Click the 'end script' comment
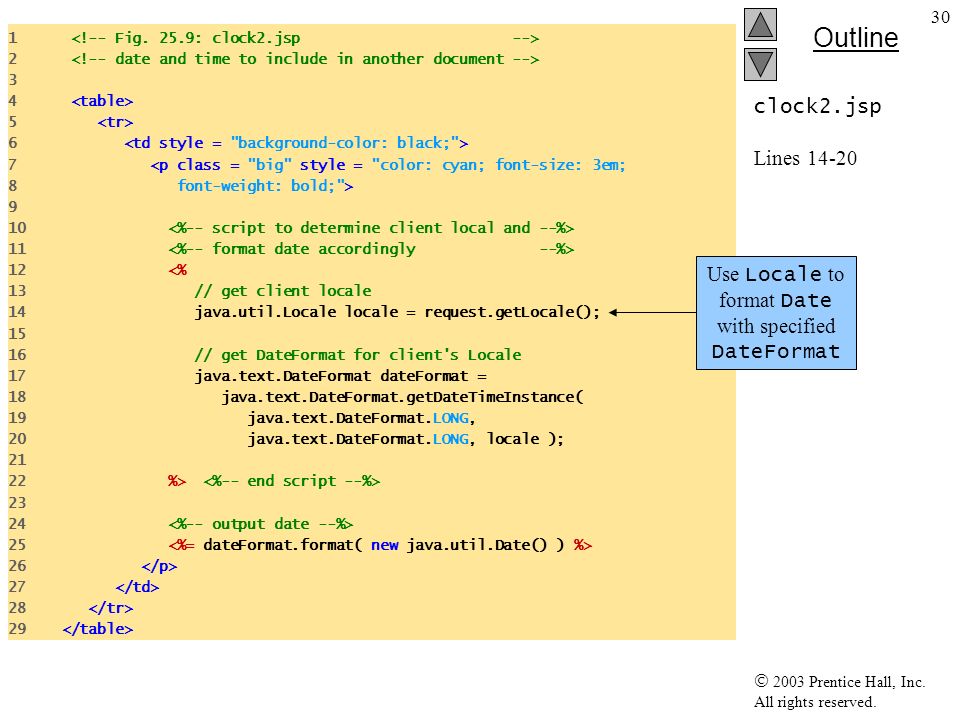 pos(292,481)
